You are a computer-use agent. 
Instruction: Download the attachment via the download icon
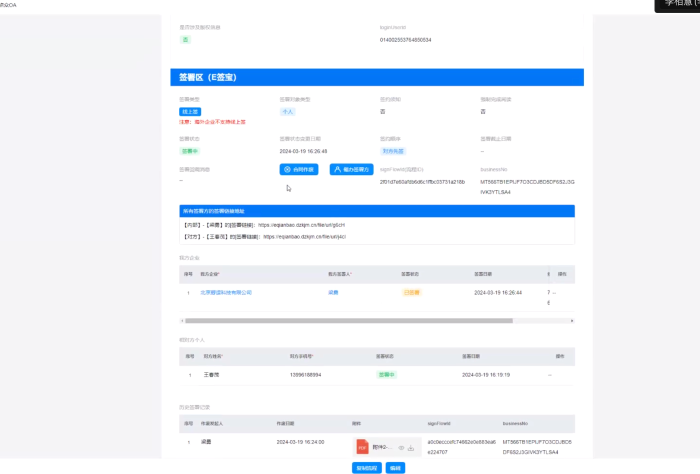coord(411,448)
